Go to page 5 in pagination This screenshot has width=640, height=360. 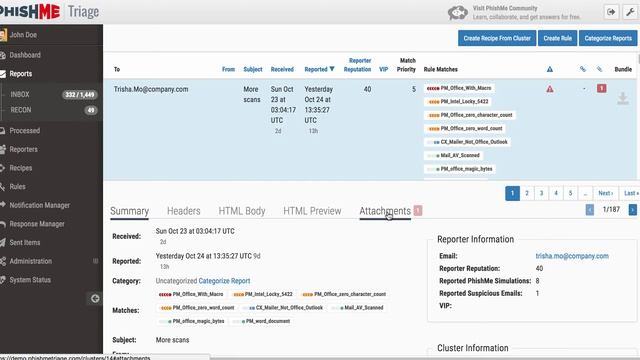click(570, 193)
